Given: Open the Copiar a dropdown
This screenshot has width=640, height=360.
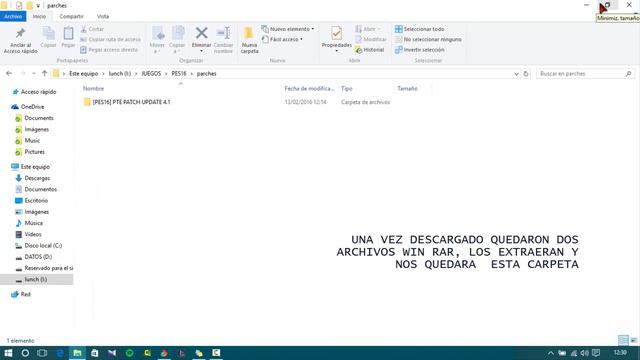Looking at the screenshot, I should pyautogui.click(x=177, y=40).
